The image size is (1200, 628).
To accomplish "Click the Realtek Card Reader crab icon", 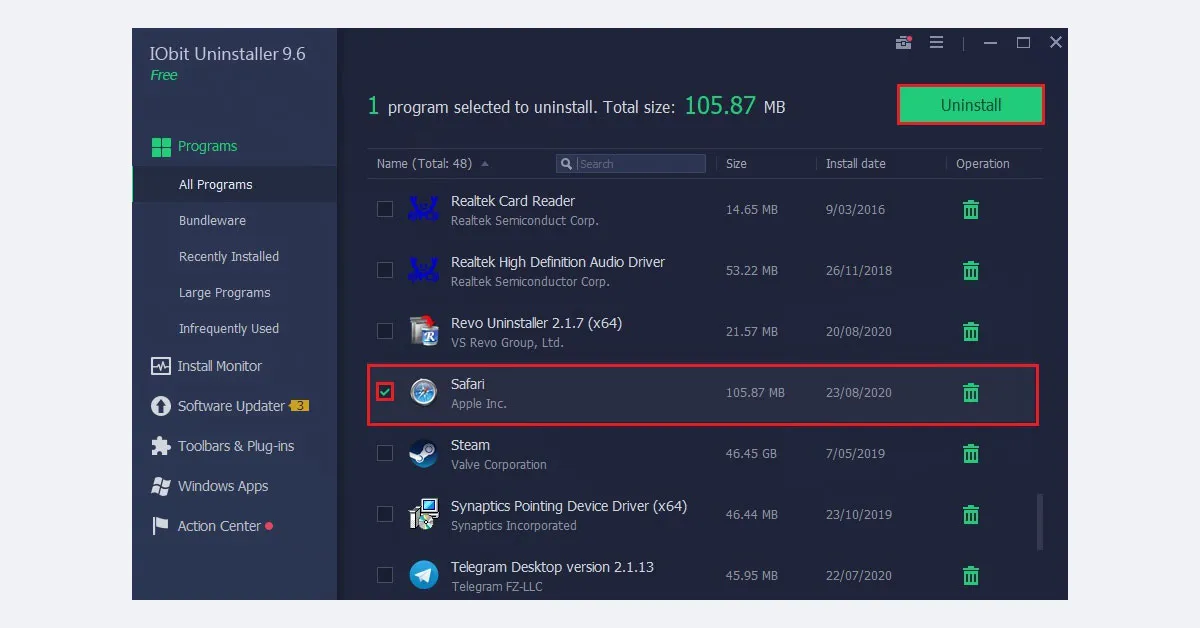I will point(423,209).
